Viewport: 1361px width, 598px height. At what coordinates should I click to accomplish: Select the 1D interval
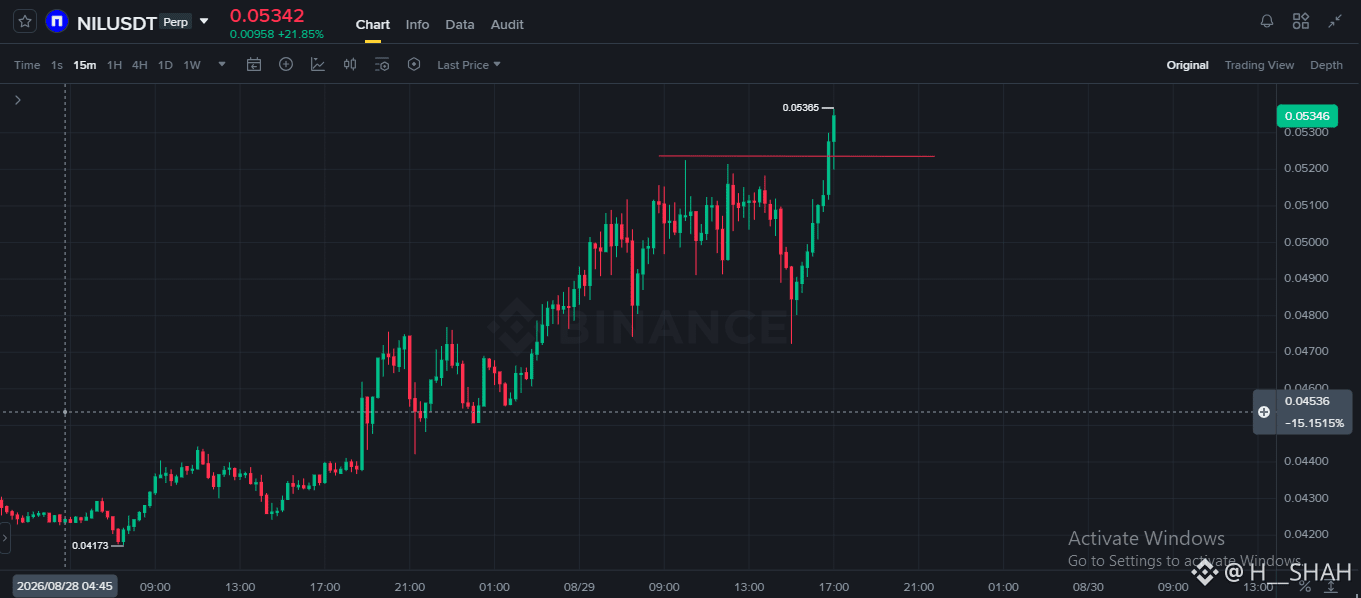pos(165,65)
